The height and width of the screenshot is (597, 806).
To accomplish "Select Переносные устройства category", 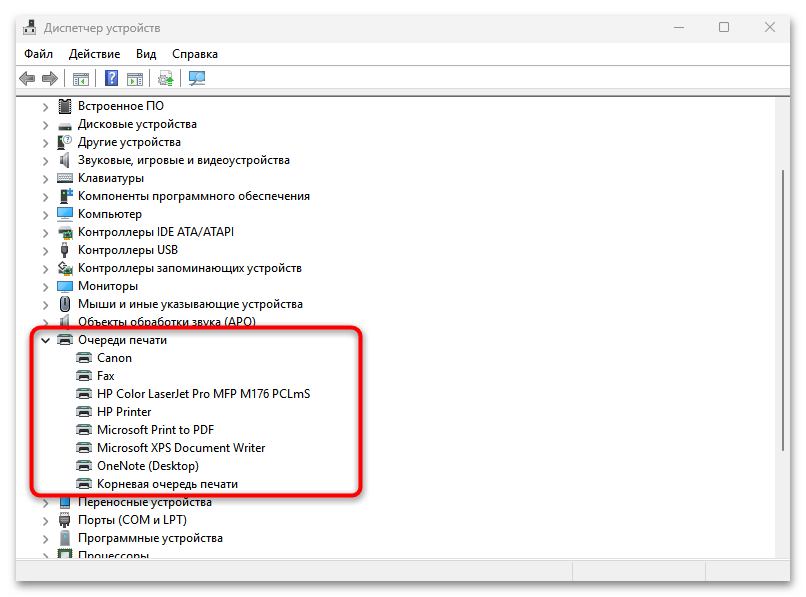I will (x=145, y=502).
